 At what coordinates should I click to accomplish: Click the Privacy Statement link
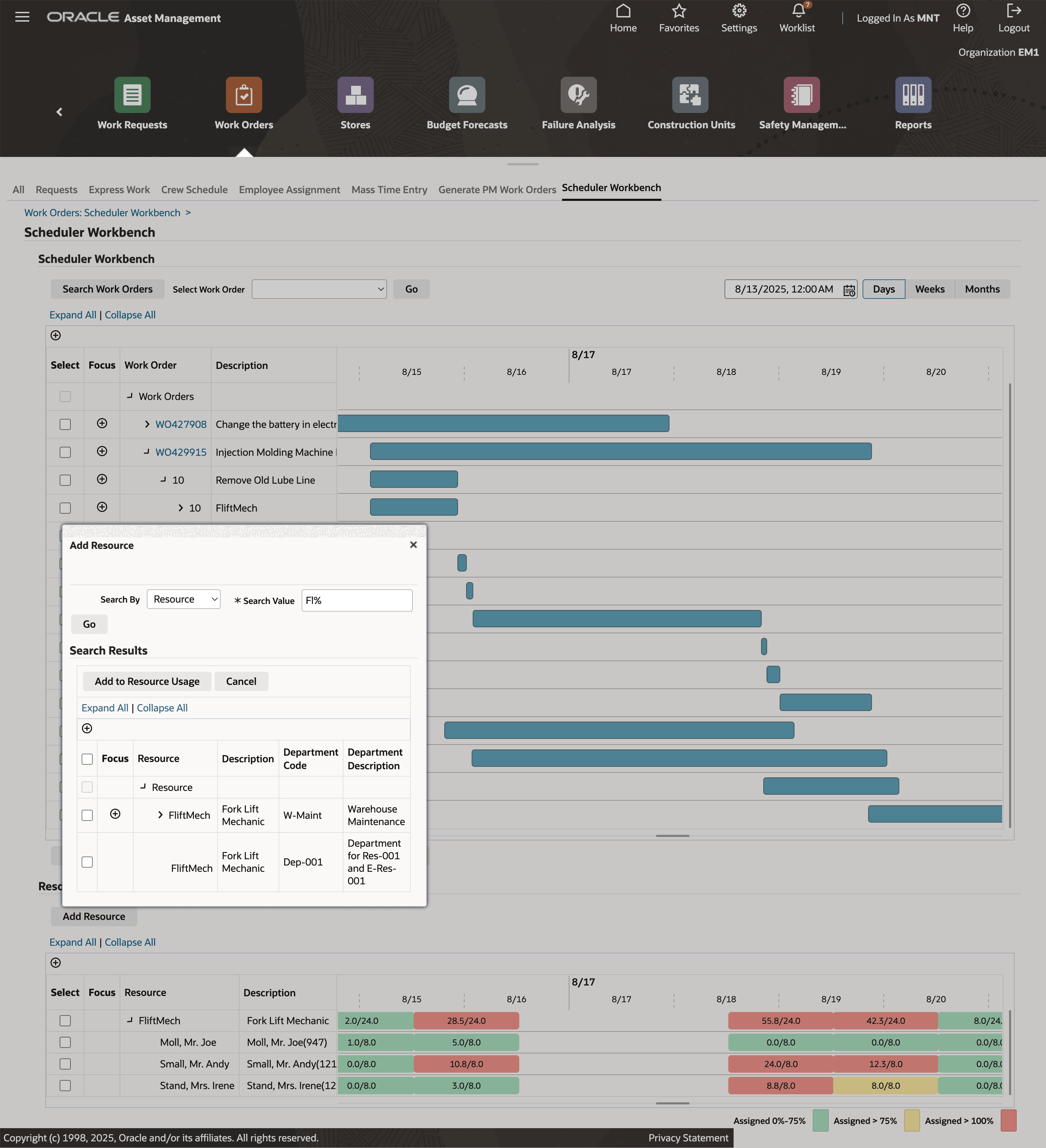688,1138
